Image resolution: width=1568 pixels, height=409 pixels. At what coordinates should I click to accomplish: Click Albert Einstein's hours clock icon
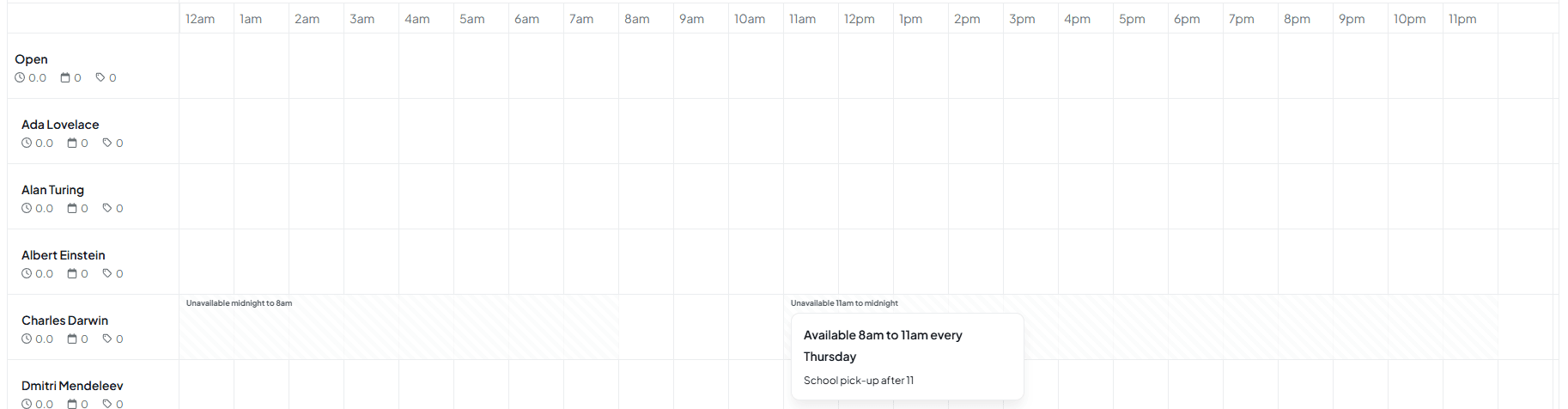click(27, 273)
